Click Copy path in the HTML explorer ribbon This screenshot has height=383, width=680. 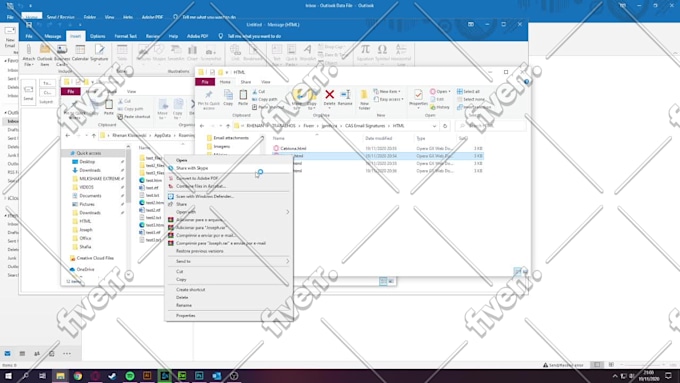pos(265,99)
